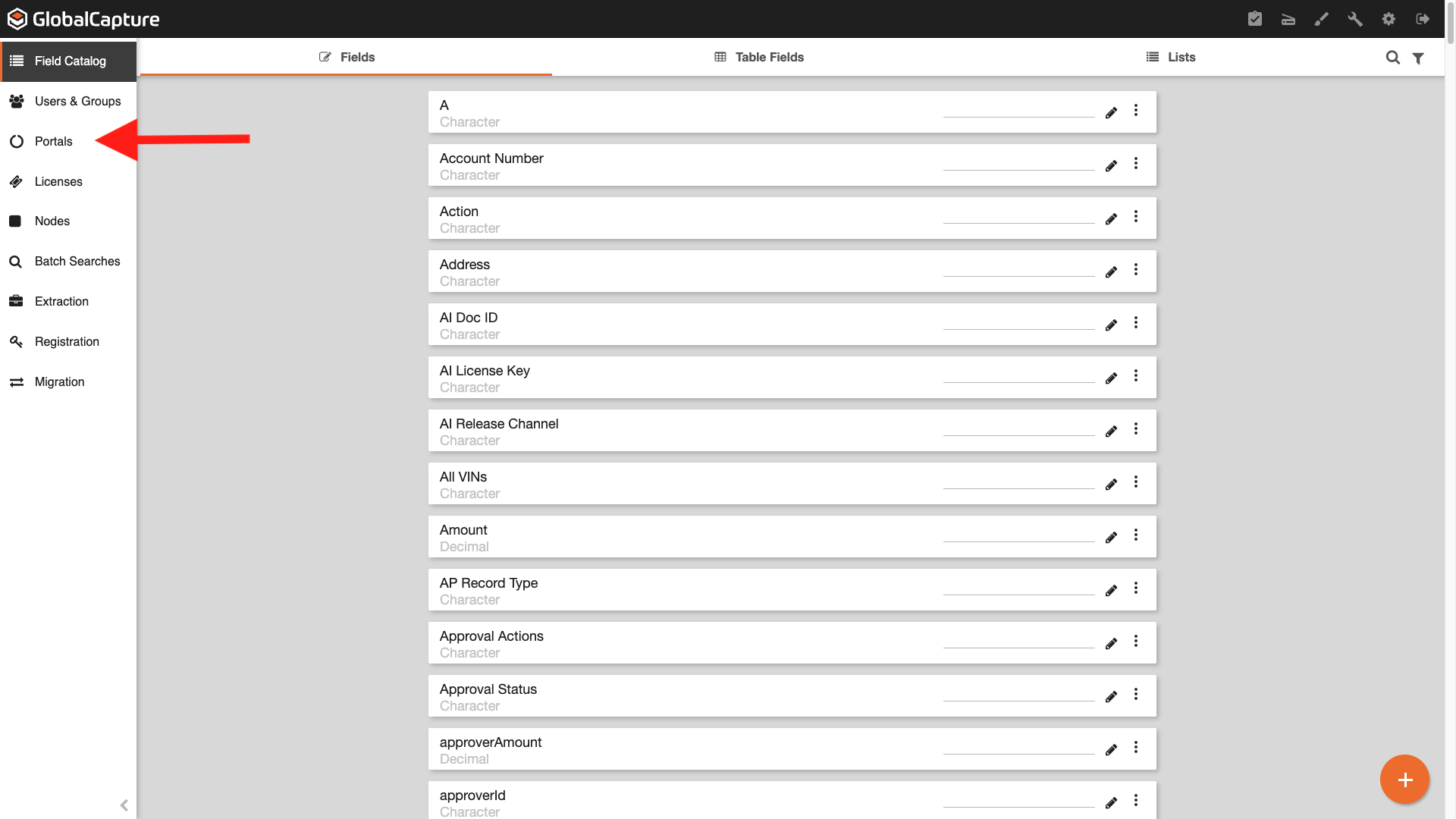Viewport: 1456px width, 819px height.
Task: Switch to the Lists tab
Action: pyautogui.click(x=1171, y=57)
